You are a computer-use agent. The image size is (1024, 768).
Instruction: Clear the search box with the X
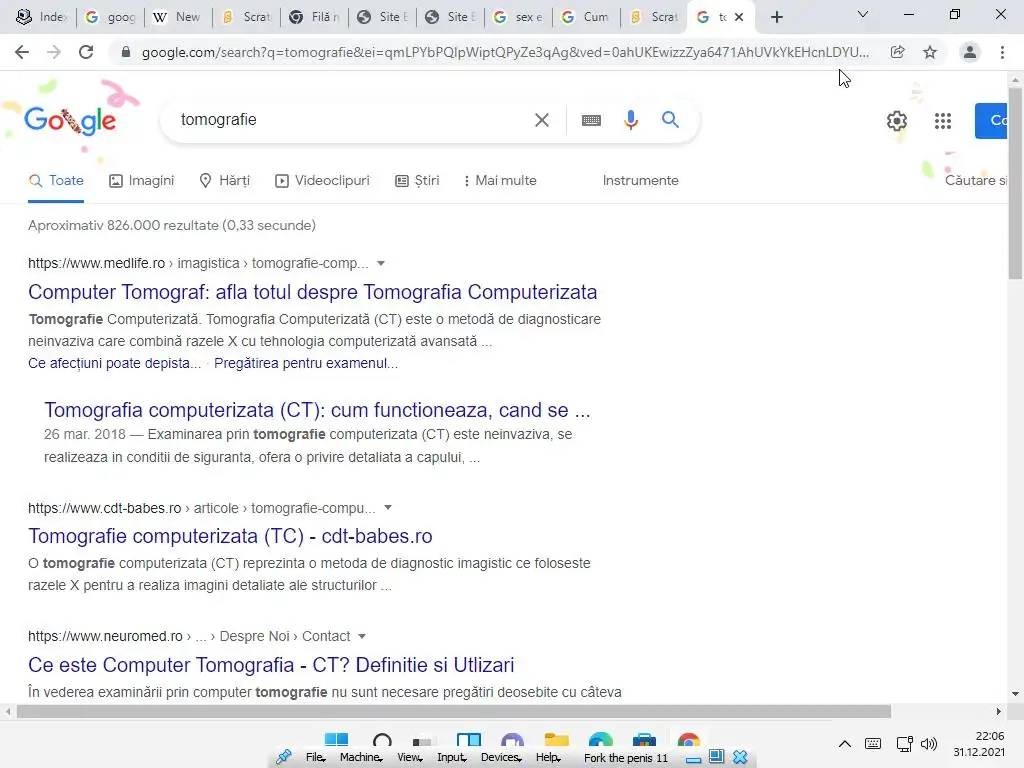pyautogui.click(x=541, y=120)
